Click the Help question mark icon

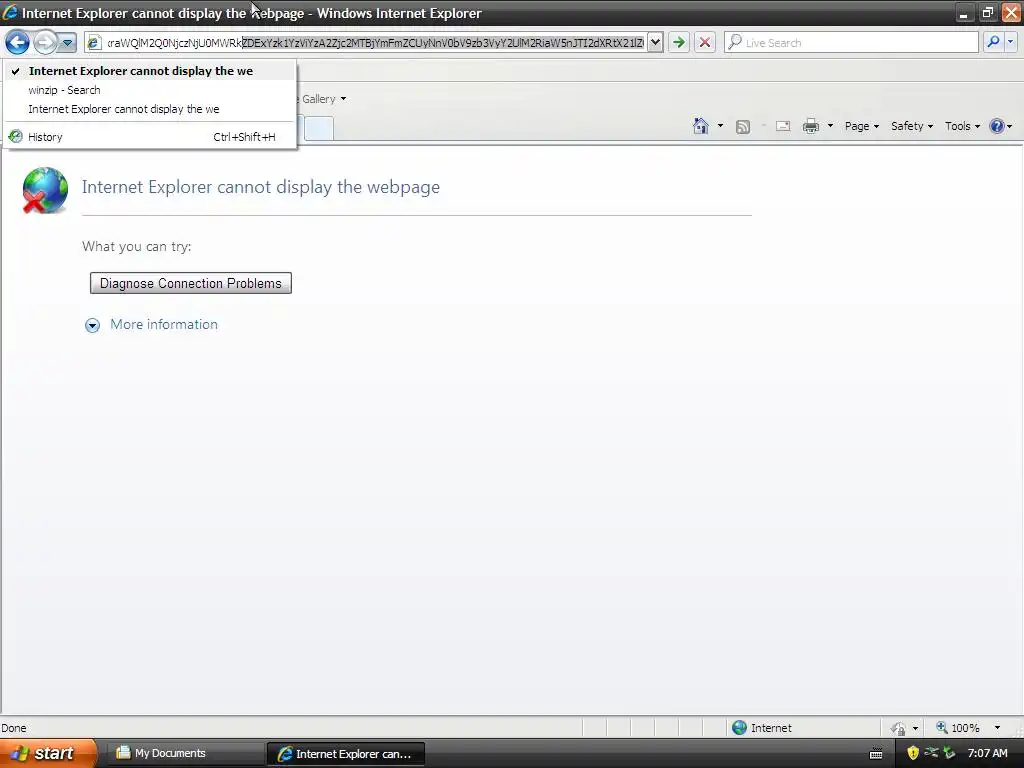pyautogui.click(x=997, y=126)
